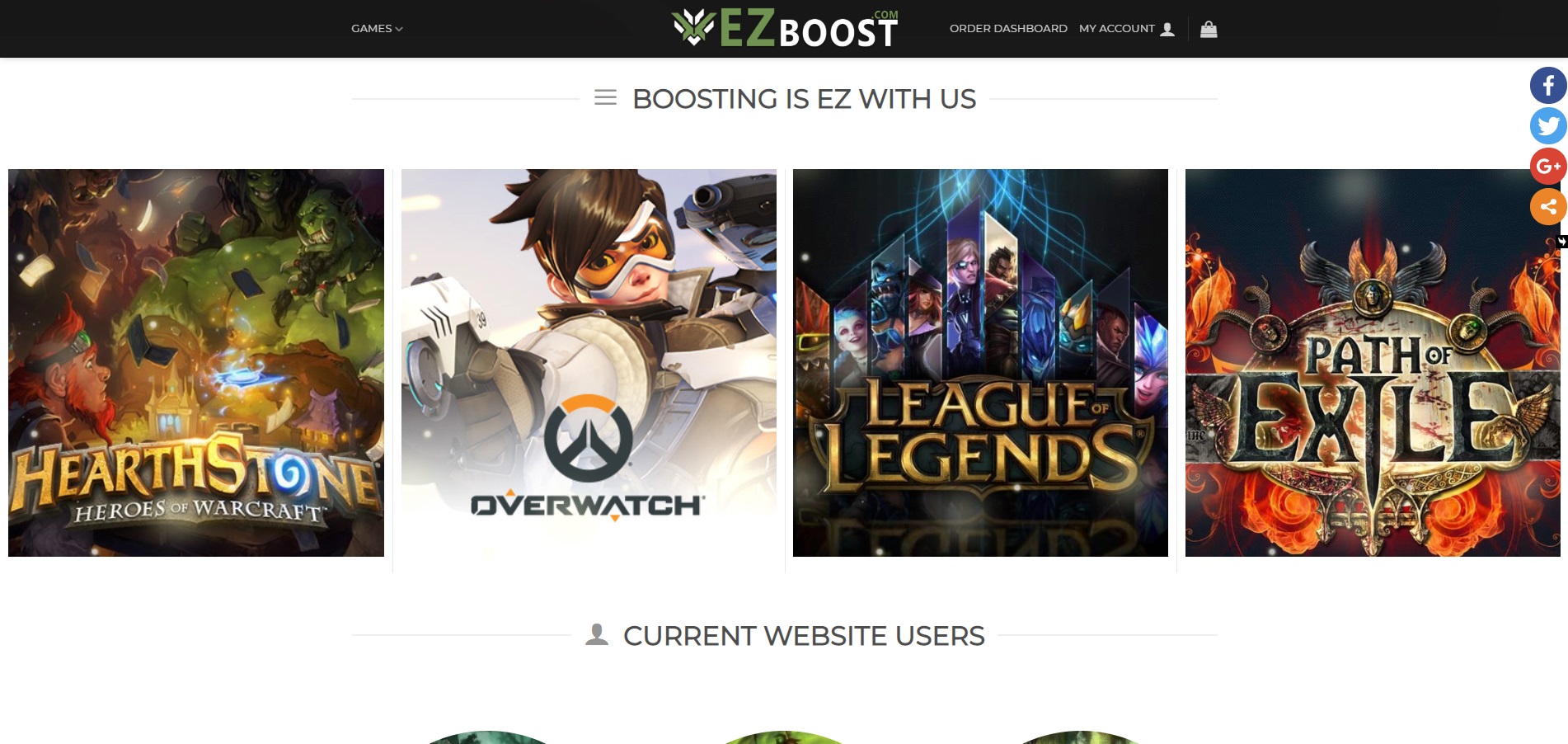The width and height of the screenshot is (1568, 744).
Task: Select the middle user avatar at bottom
Action: (783, 737)
